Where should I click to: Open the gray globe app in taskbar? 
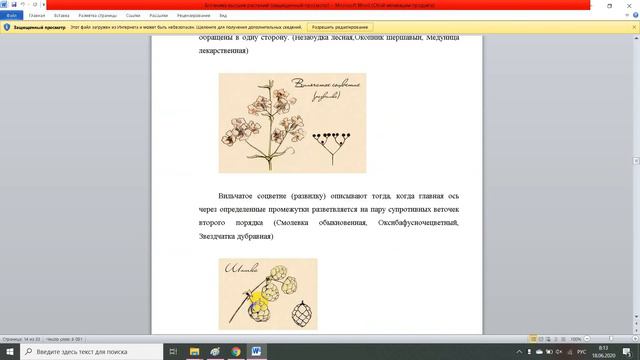click(x=215, y=351)
